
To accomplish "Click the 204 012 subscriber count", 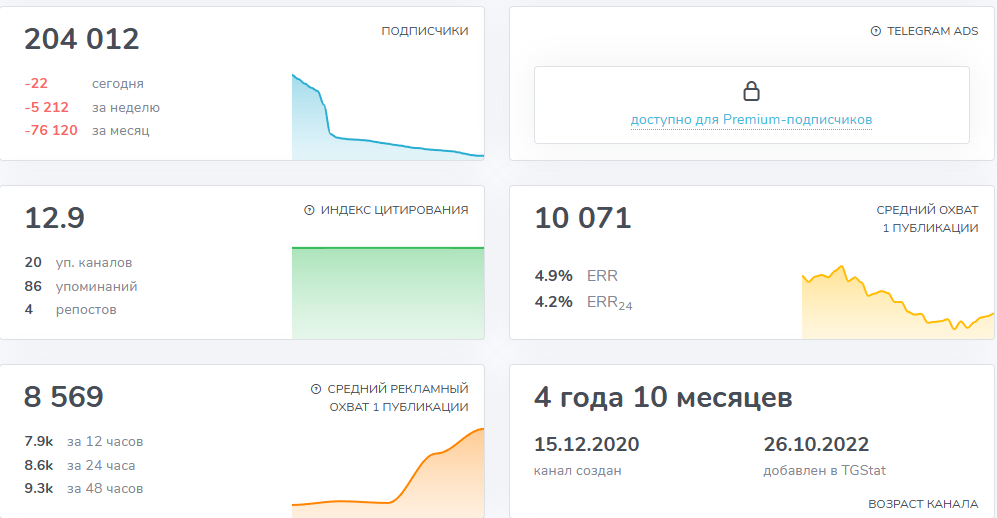I will tap(82, 39).
